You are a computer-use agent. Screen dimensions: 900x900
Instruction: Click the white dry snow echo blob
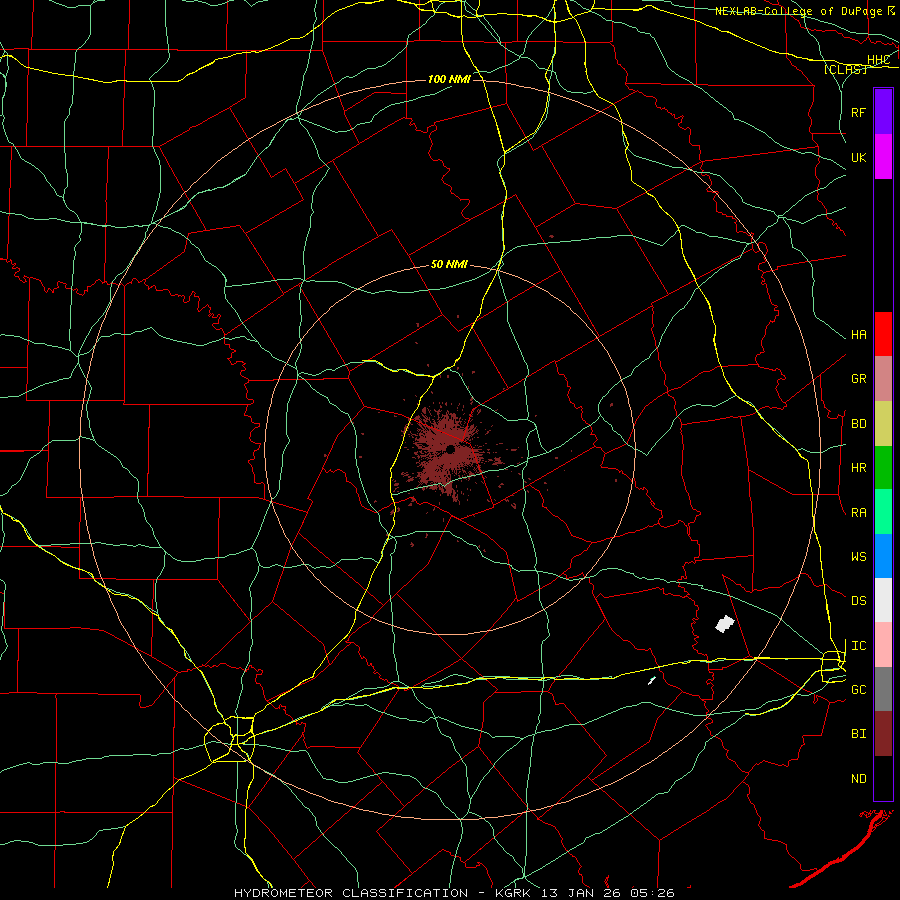pyautogui.click(x=725, y=623)
